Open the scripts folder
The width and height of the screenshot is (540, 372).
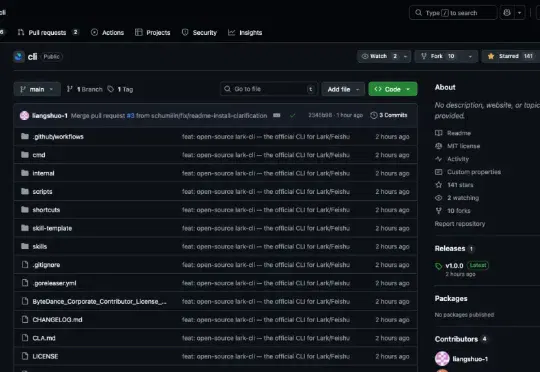tap(42, 191)
